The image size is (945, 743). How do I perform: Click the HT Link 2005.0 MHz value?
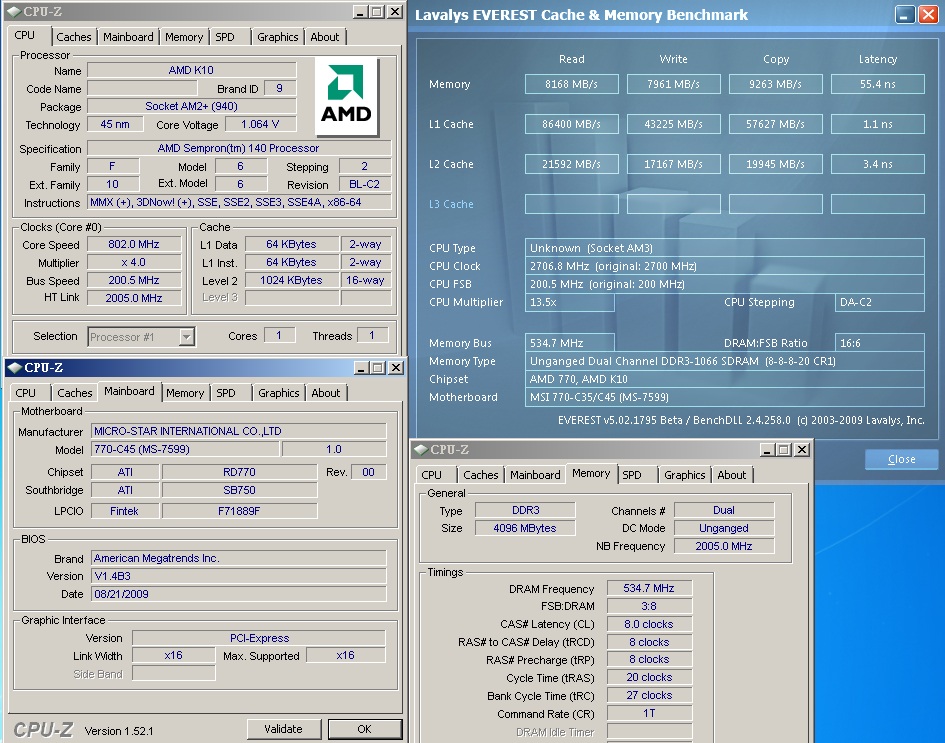coord(134,298)
